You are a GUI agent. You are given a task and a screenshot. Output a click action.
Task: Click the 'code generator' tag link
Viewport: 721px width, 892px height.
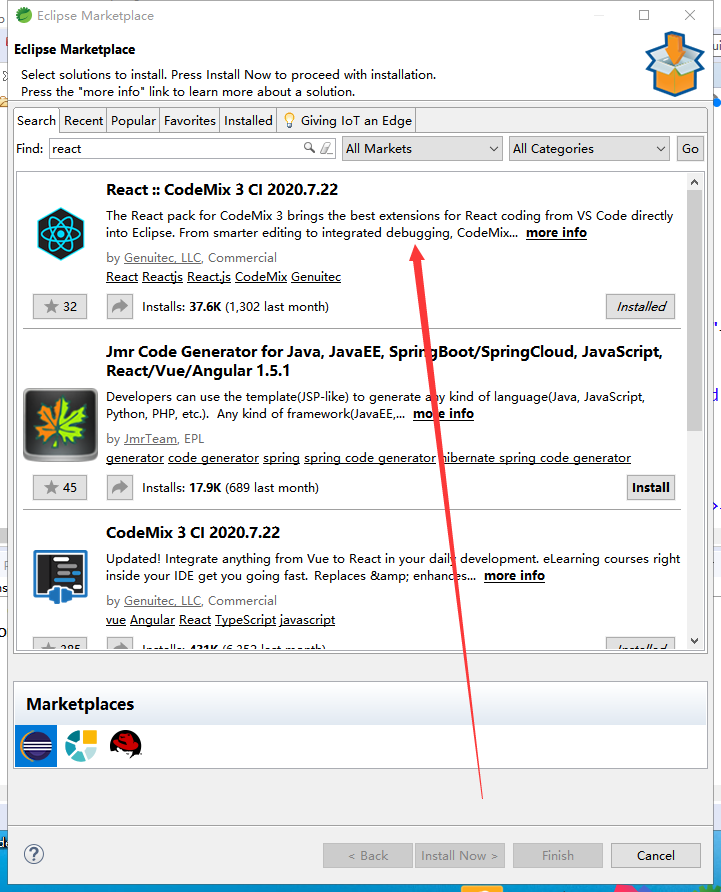[x=213, y=458]
